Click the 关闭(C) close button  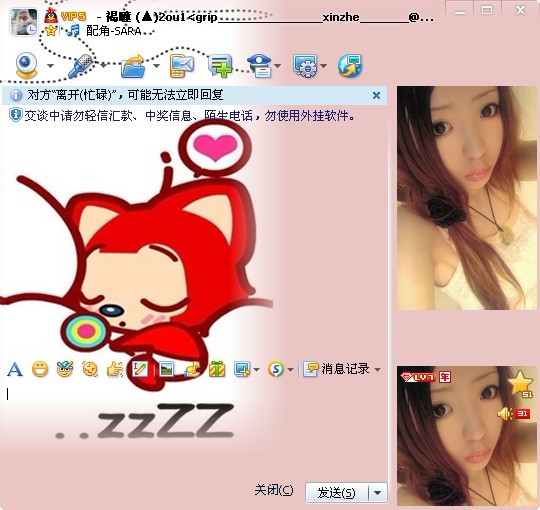click(x=274, y=490)
